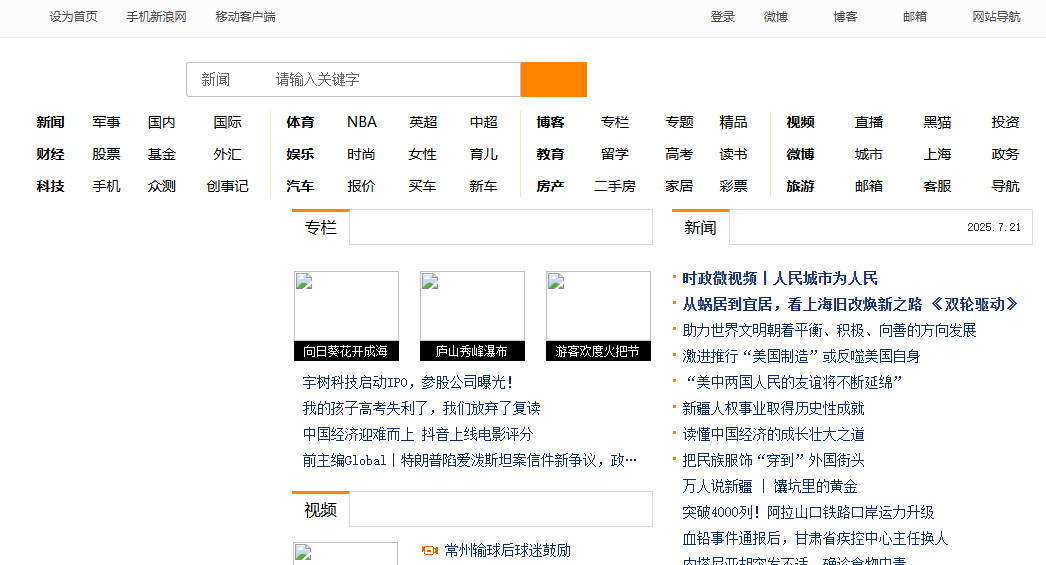Open the 向日葵花开成海 thumbnail
Viewport: 1046px width, 565px height.
coord(346,316)
